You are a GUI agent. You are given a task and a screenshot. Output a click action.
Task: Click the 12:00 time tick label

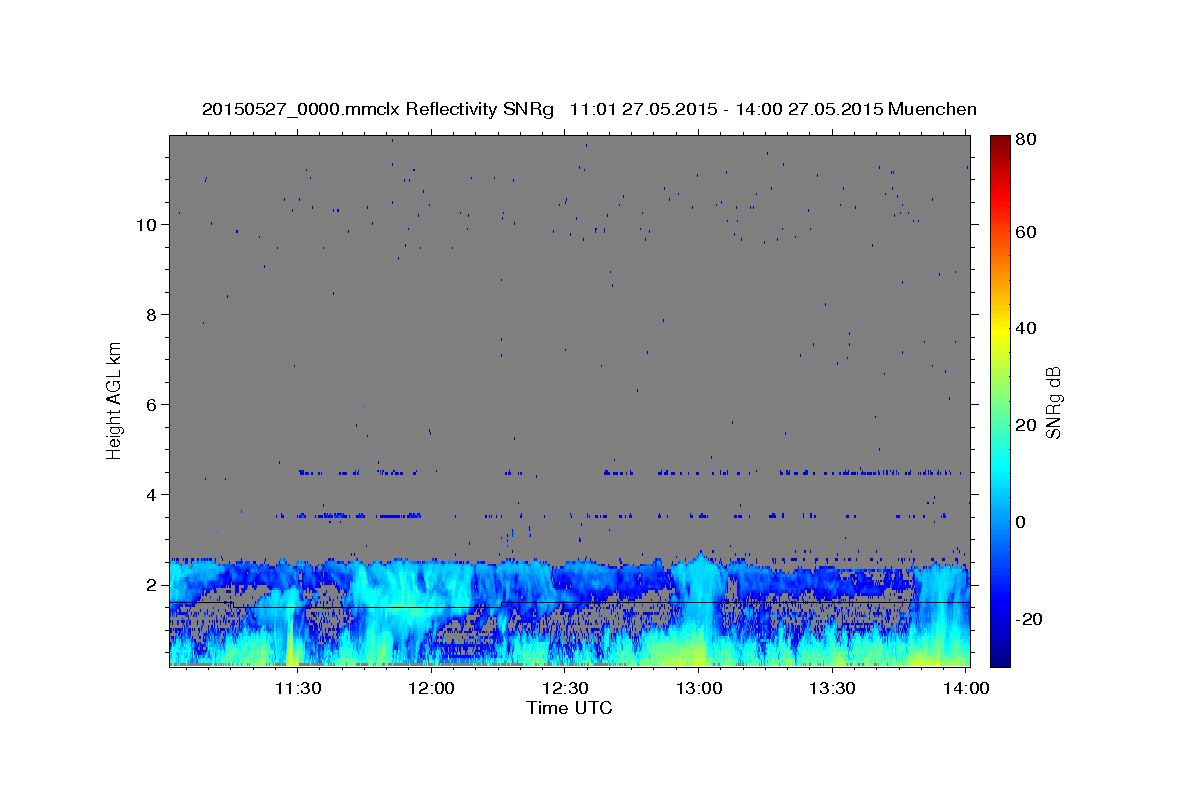[432, 688]
